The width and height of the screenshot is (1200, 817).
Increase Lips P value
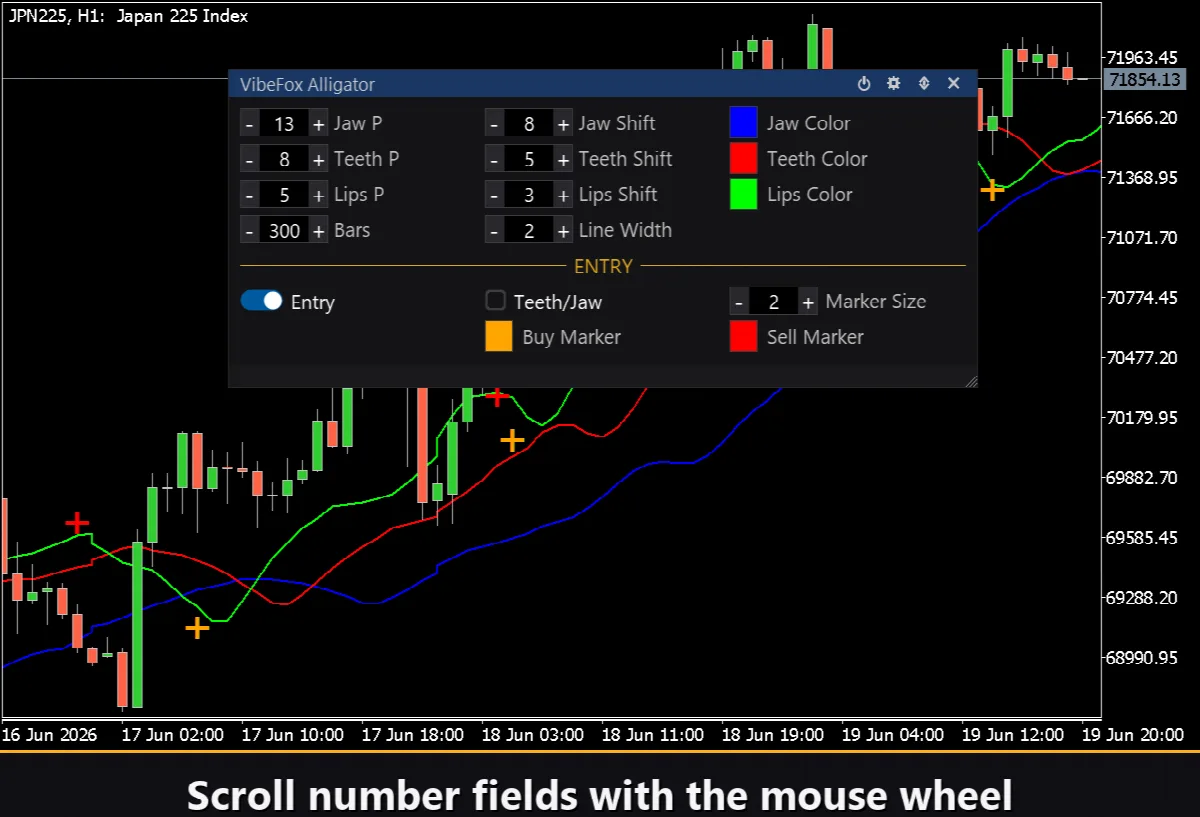click(x=318, y=195)
